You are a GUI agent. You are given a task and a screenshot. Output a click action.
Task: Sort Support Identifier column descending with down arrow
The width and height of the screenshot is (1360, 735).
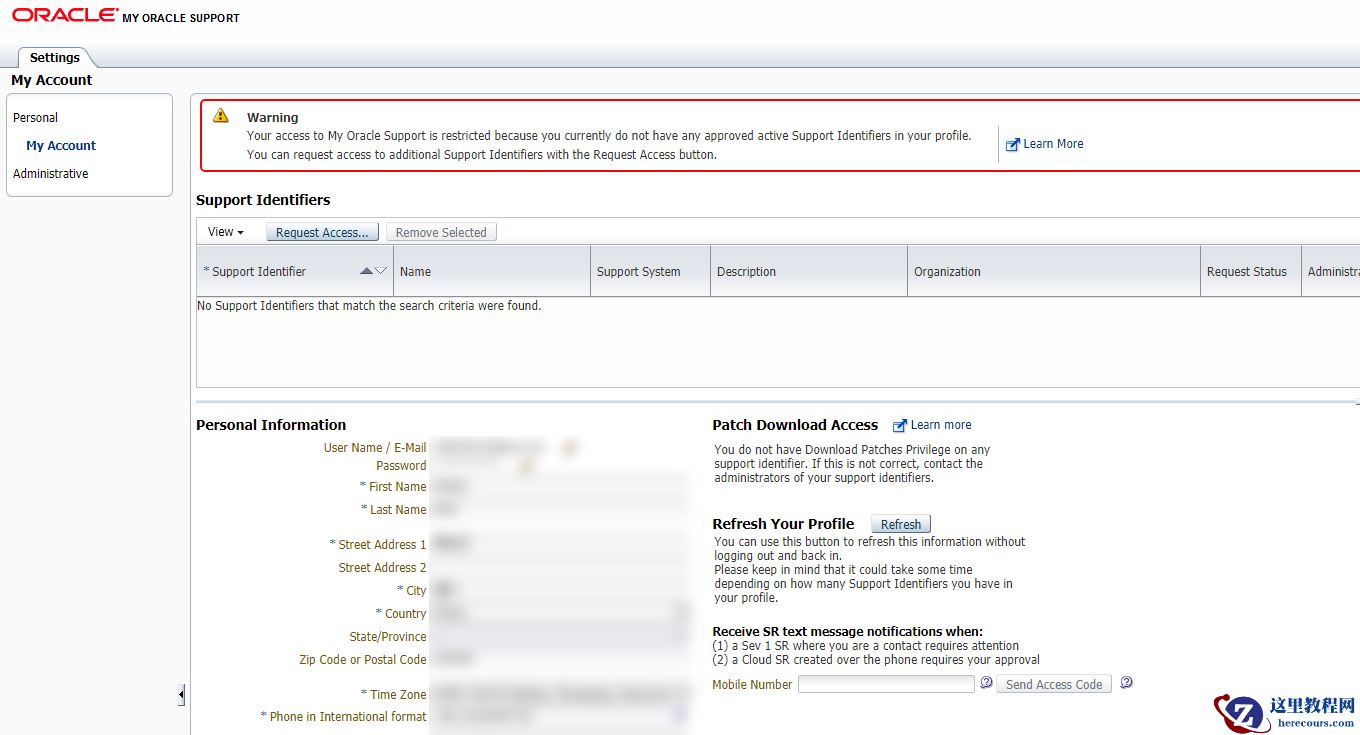click(380, 271)
